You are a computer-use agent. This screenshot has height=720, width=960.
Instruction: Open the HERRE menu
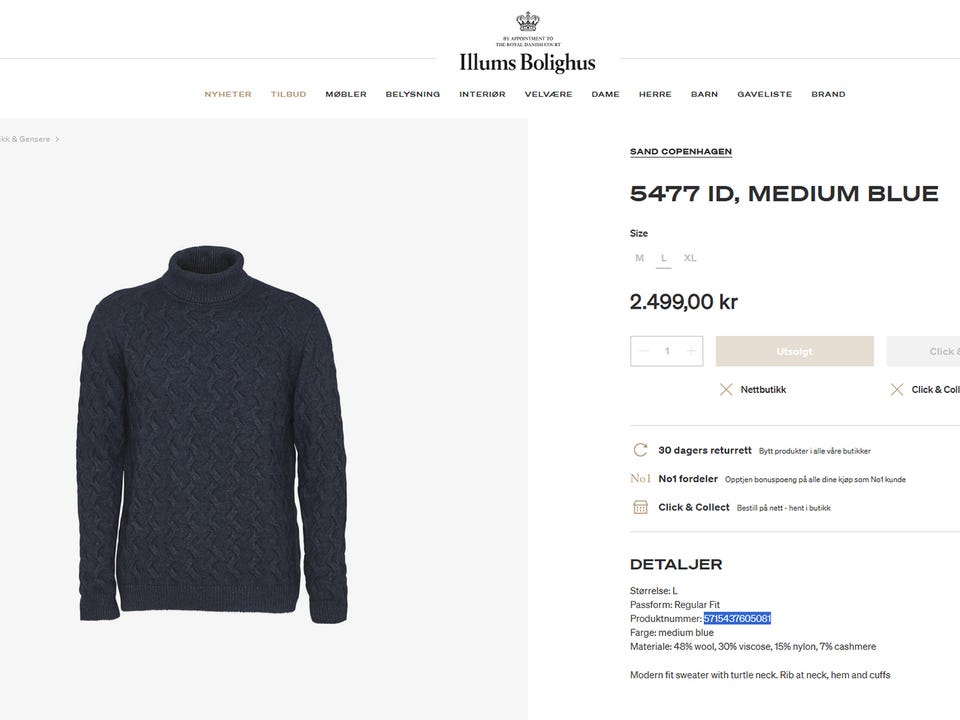click(x=655, y=94)
